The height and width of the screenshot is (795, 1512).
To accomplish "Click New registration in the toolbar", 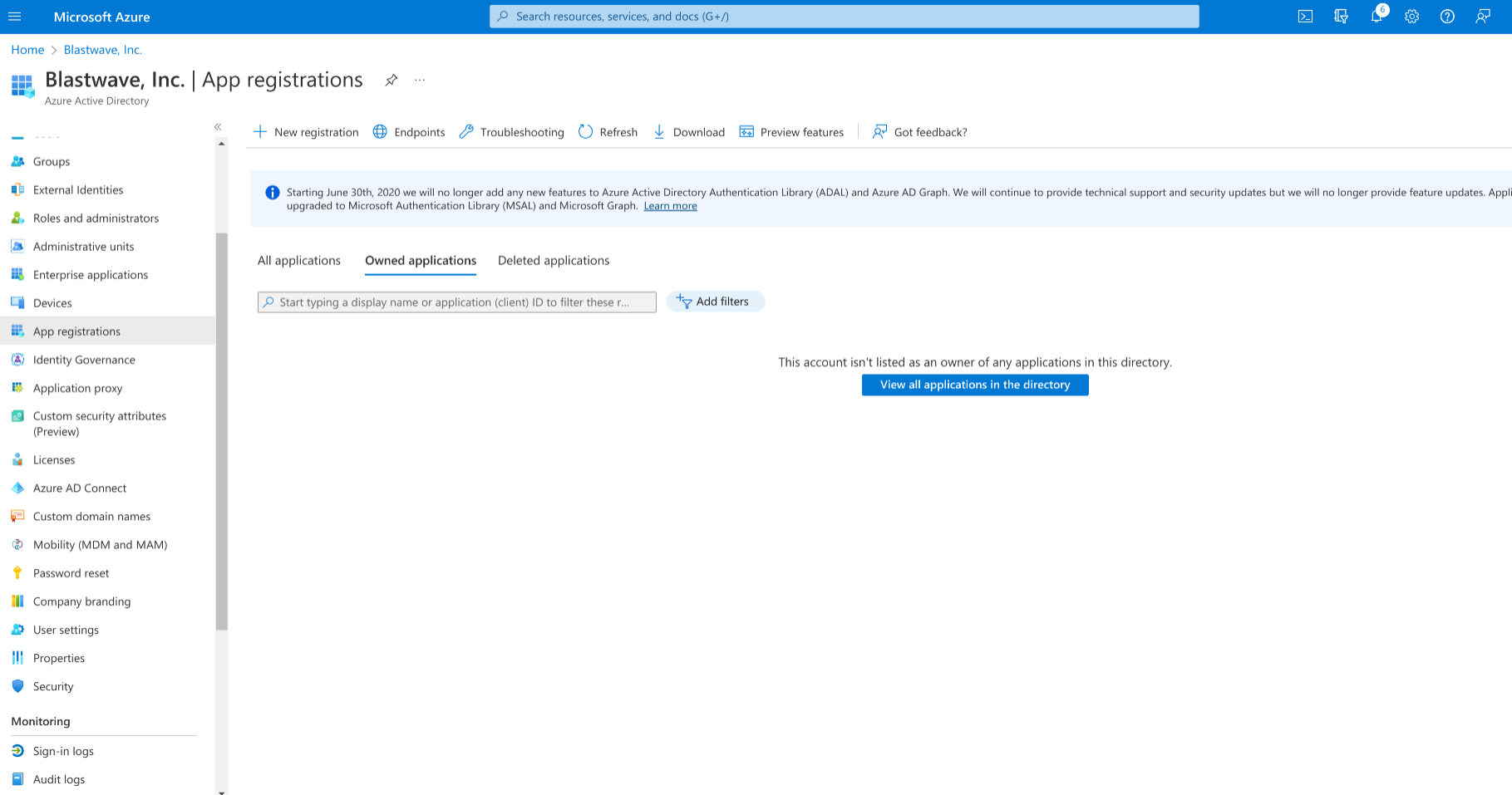I will pos(306,132).
